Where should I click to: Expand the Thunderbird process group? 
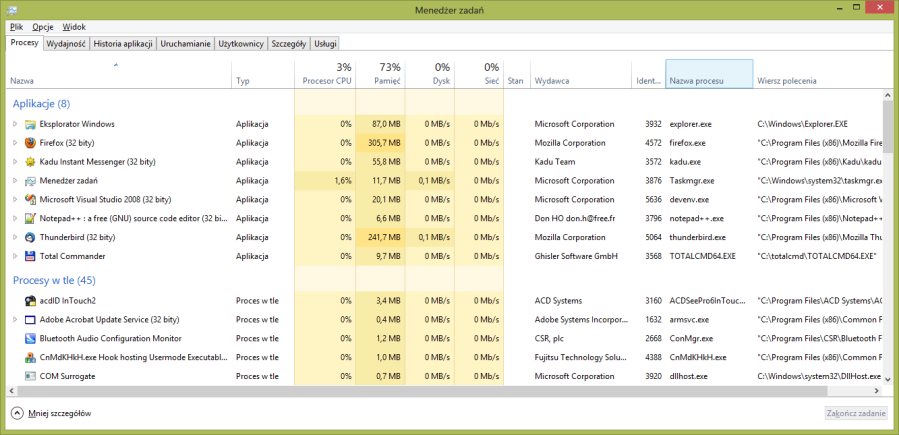[x=15, y=237]
